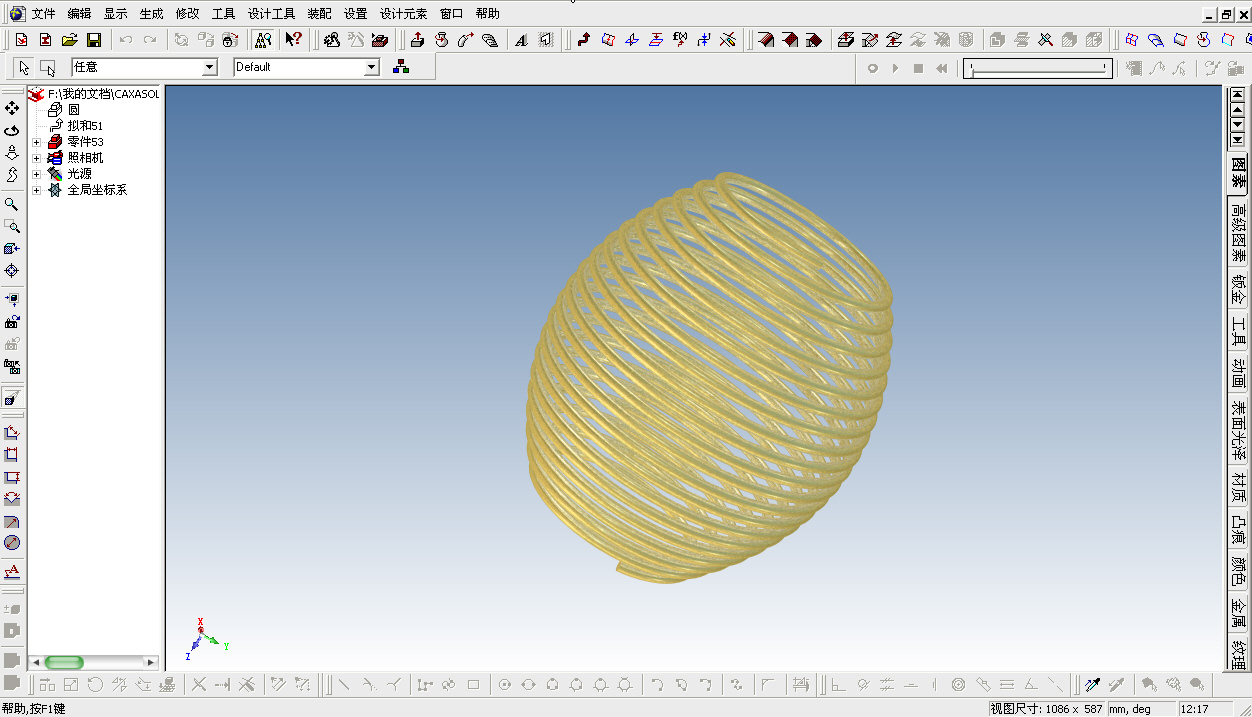
Task: Click the sweep feature icon
Action: click(465, 40)
